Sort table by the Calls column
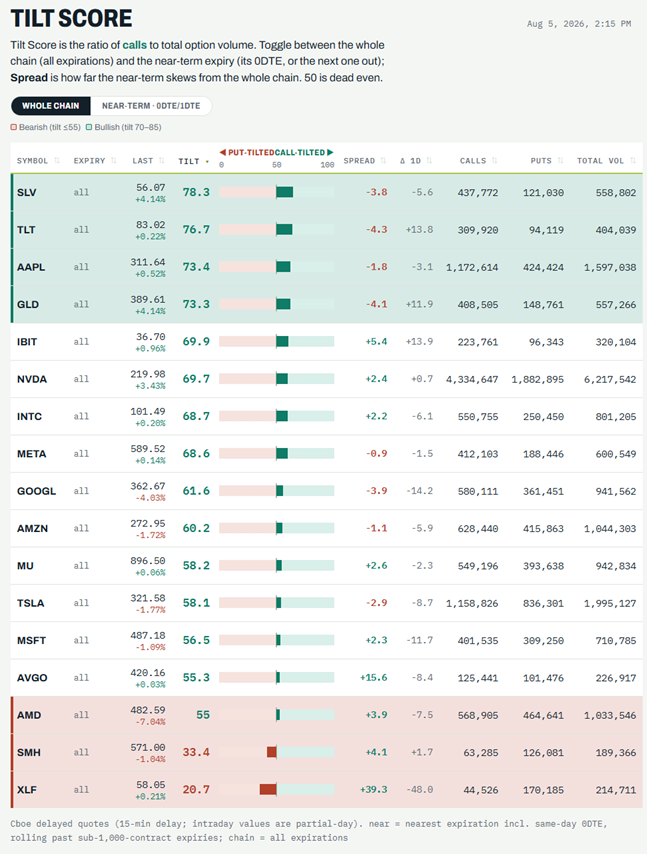Image resolution: width=647 pixels, height=854 pixels. pos(478,161)
